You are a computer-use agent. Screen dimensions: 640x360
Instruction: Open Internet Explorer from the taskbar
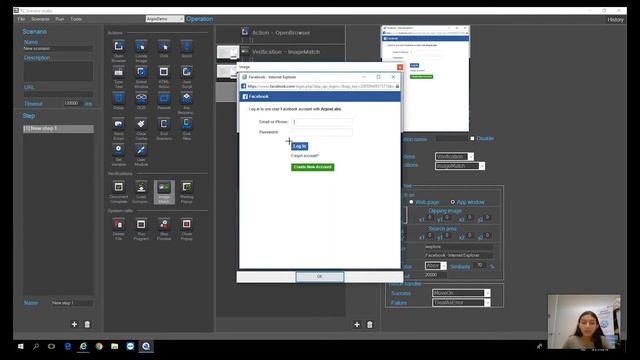click(x=83, y=346)
